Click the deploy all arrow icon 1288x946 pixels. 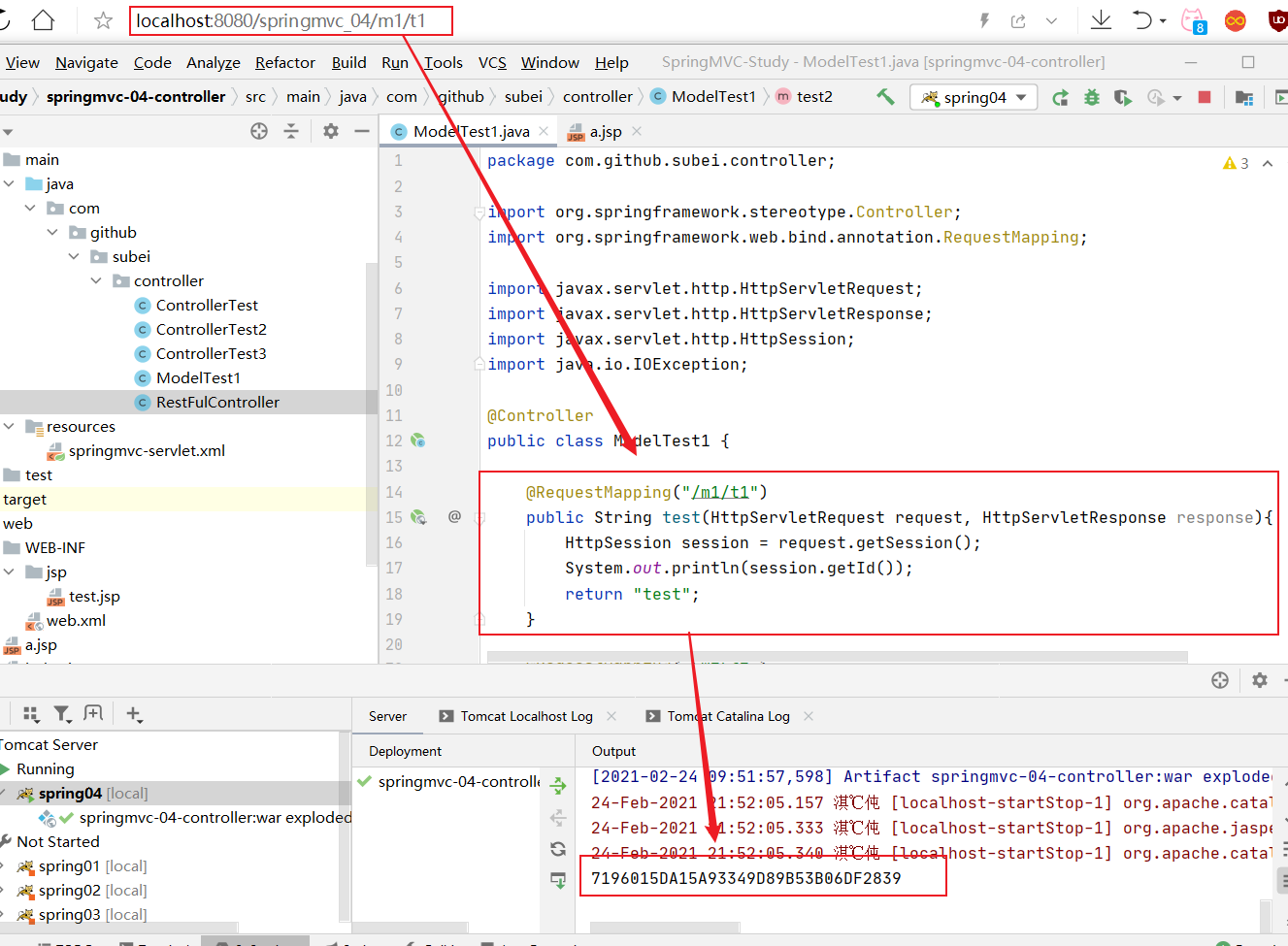coord(558,786)
